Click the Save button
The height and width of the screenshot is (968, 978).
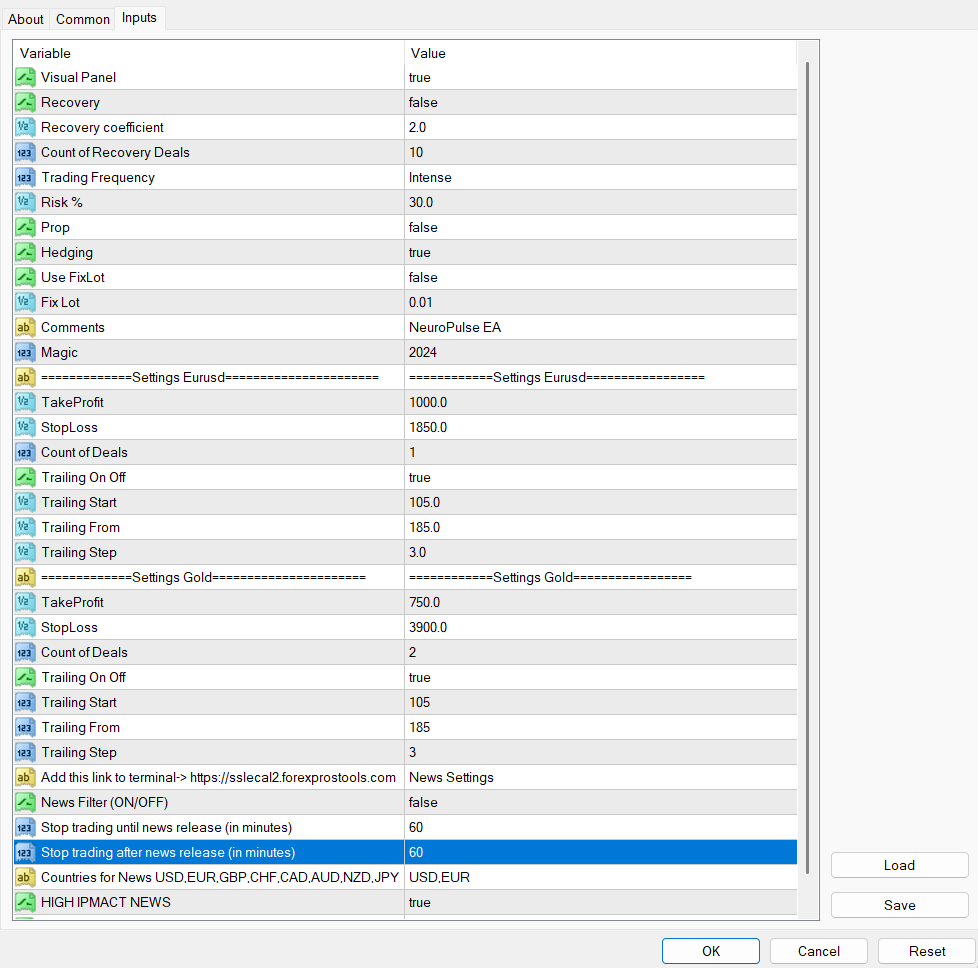point(899,905)
